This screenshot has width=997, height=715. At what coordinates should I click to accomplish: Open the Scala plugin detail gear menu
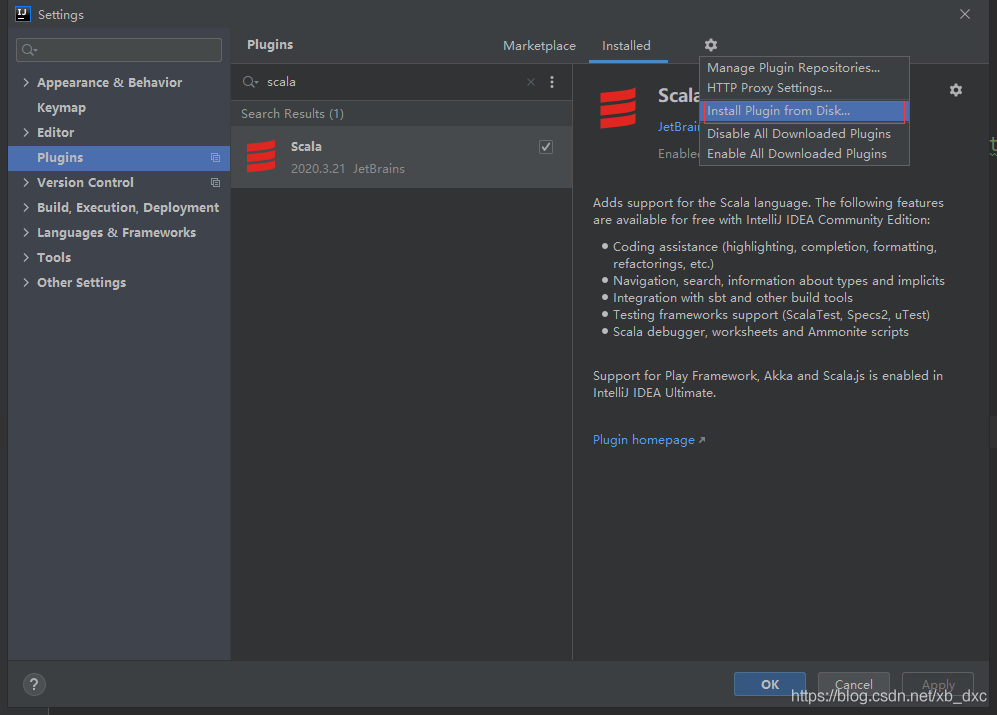pos(955,90)
